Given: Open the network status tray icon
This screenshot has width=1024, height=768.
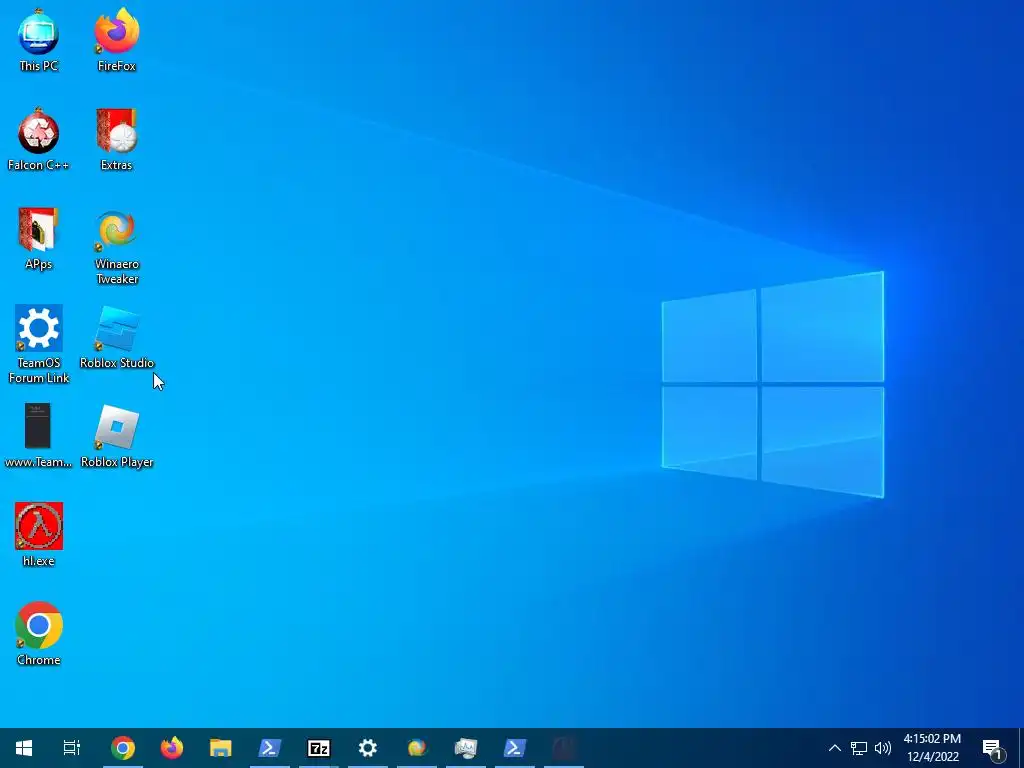Looking at the screenshot, I should pos(859,748).
